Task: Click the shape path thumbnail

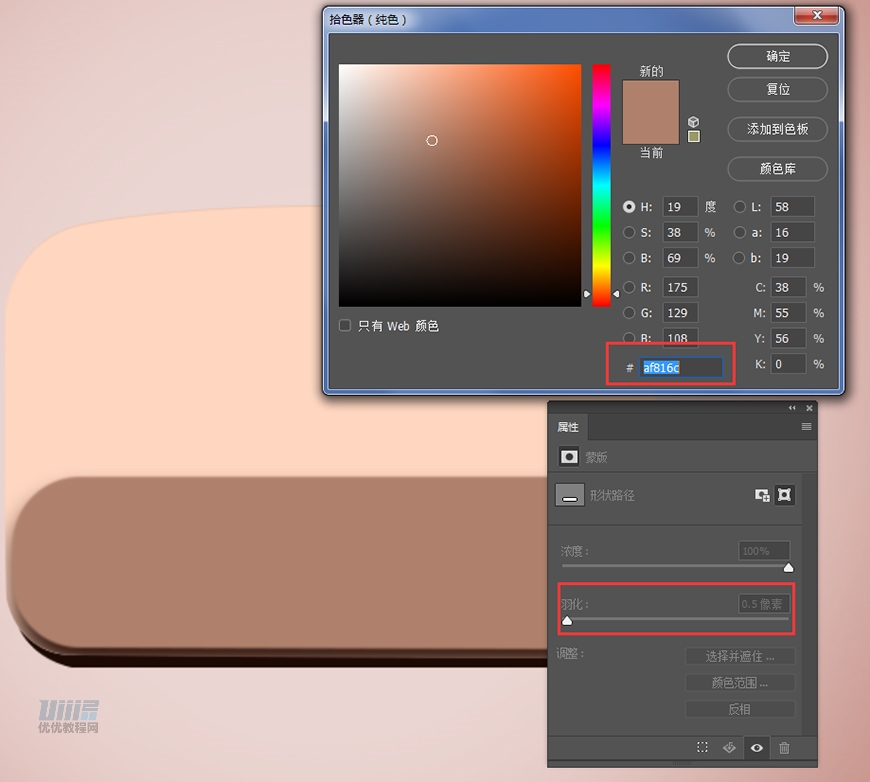Action: 569,495
